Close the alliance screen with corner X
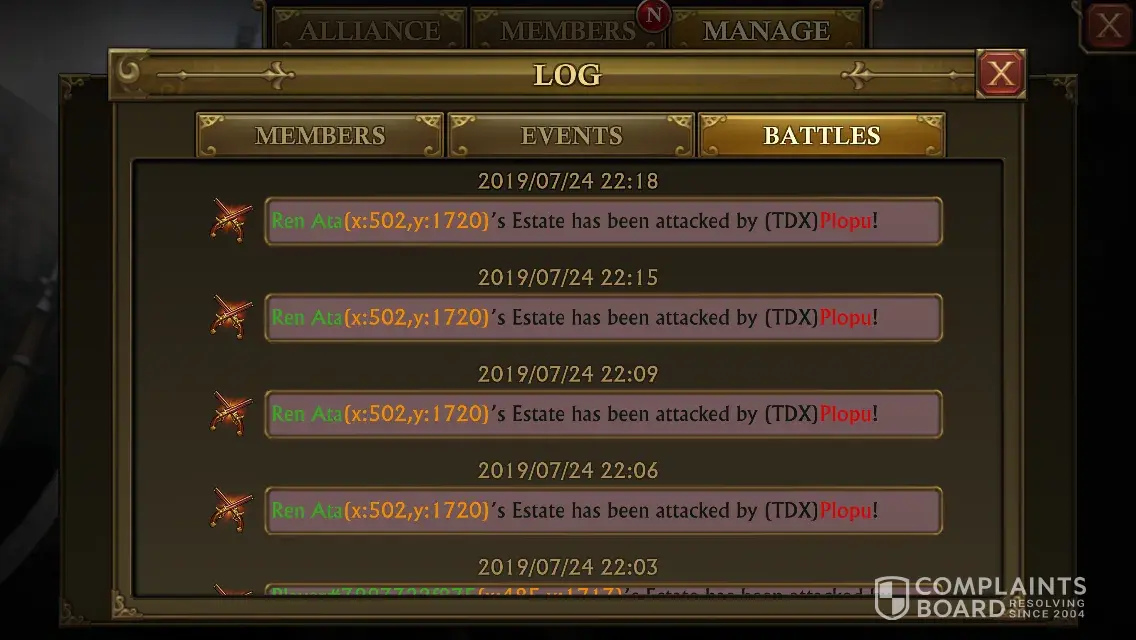 pos(1108,26)
